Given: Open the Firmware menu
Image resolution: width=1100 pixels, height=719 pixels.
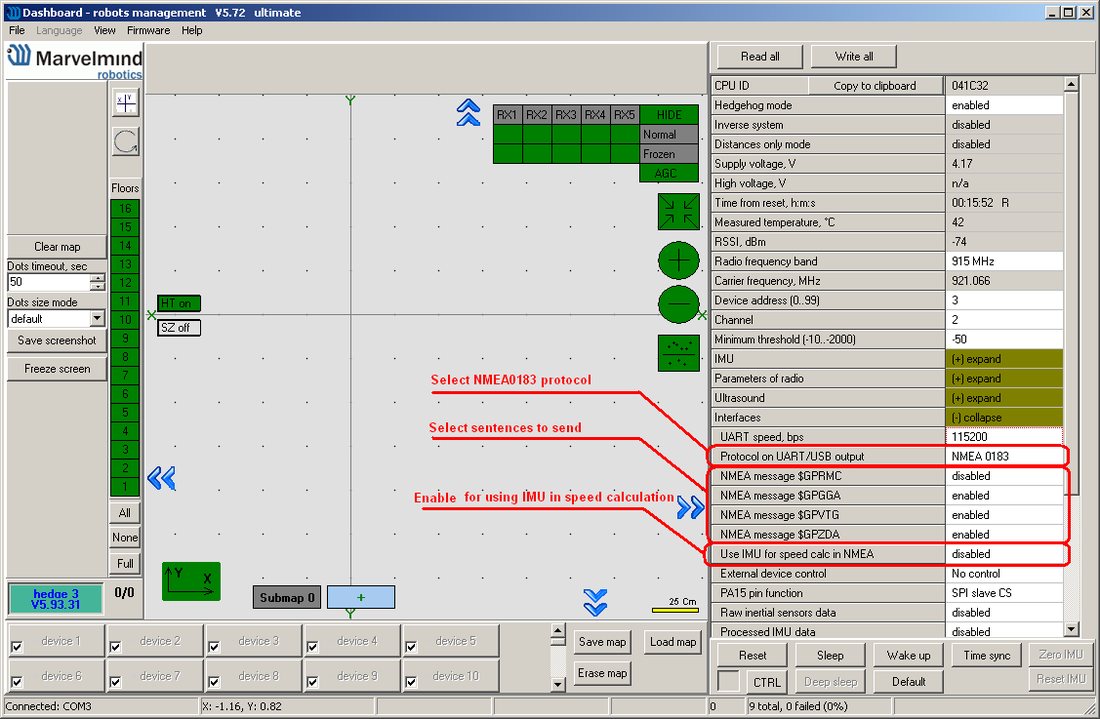Looking at the screenshot, I should (x=148, y=30).
